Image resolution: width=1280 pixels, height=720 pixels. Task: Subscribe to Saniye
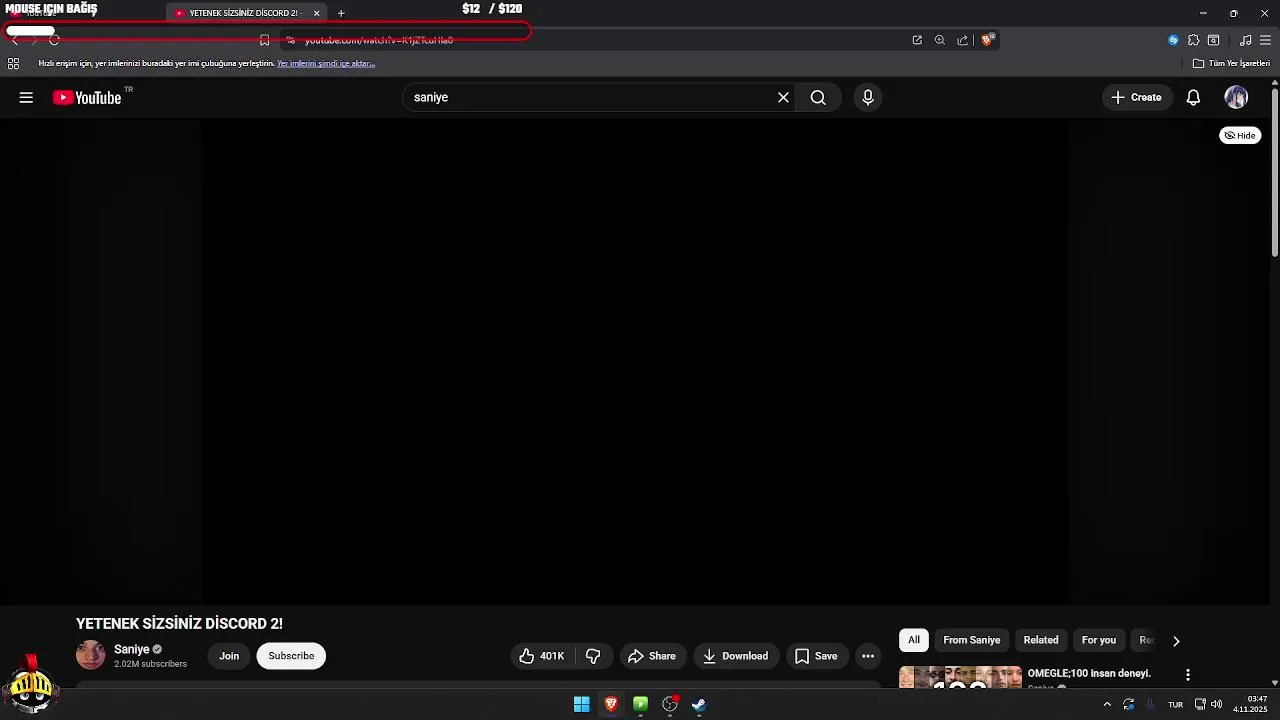pos(291,656)
